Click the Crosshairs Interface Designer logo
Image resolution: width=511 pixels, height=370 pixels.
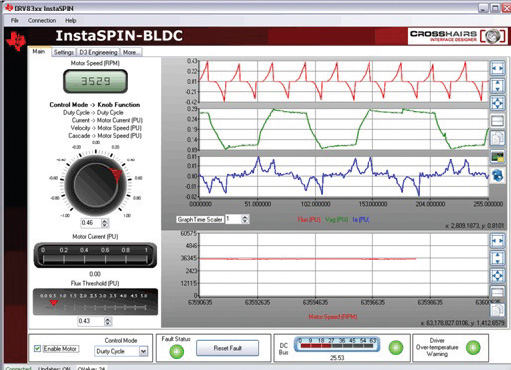(x=457, y=36)
